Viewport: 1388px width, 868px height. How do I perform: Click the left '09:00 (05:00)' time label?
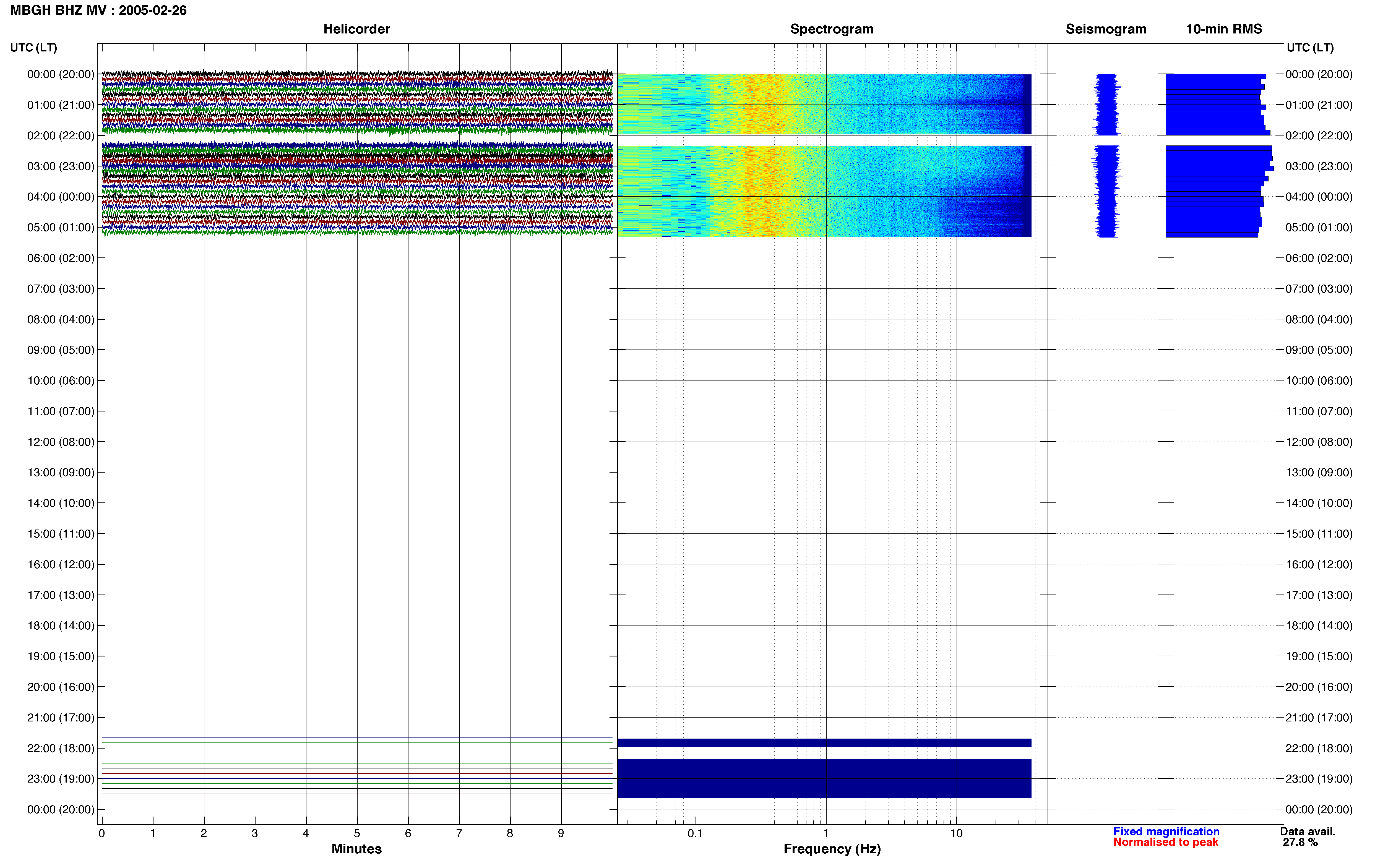pyautogui.click(x=61, y=350)
